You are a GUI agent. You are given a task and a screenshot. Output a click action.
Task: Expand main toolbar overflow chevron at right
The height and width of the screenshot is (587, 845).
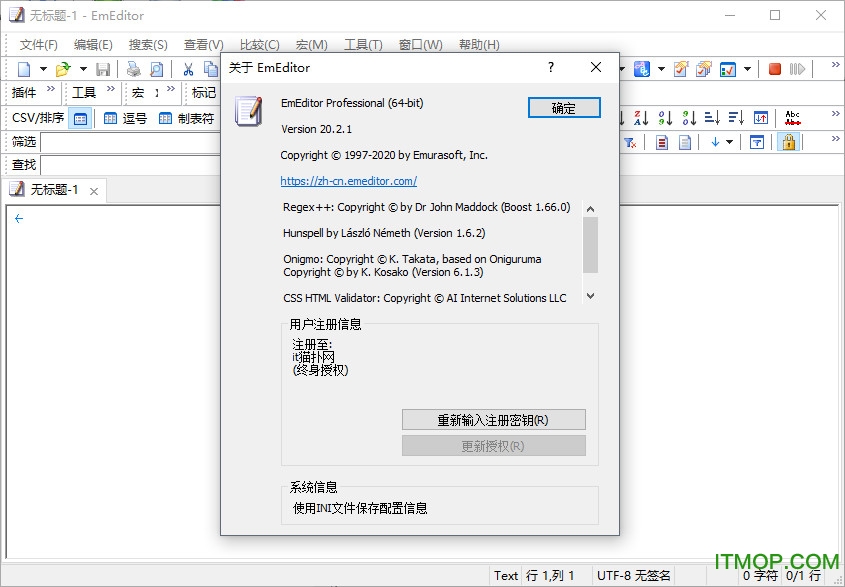[835, 65]
